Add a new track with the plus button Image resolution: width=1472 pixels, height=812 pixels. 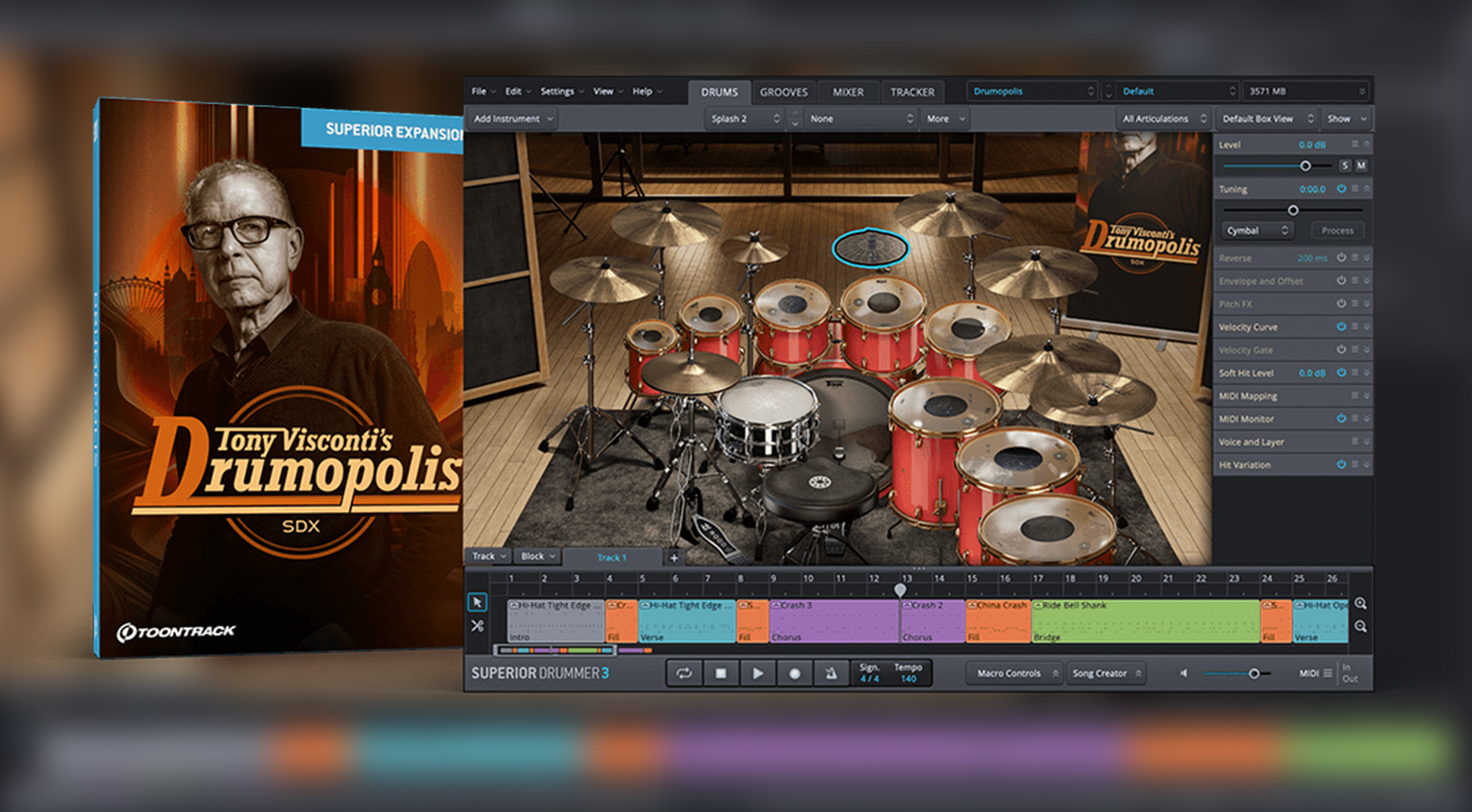click(674, 558)
